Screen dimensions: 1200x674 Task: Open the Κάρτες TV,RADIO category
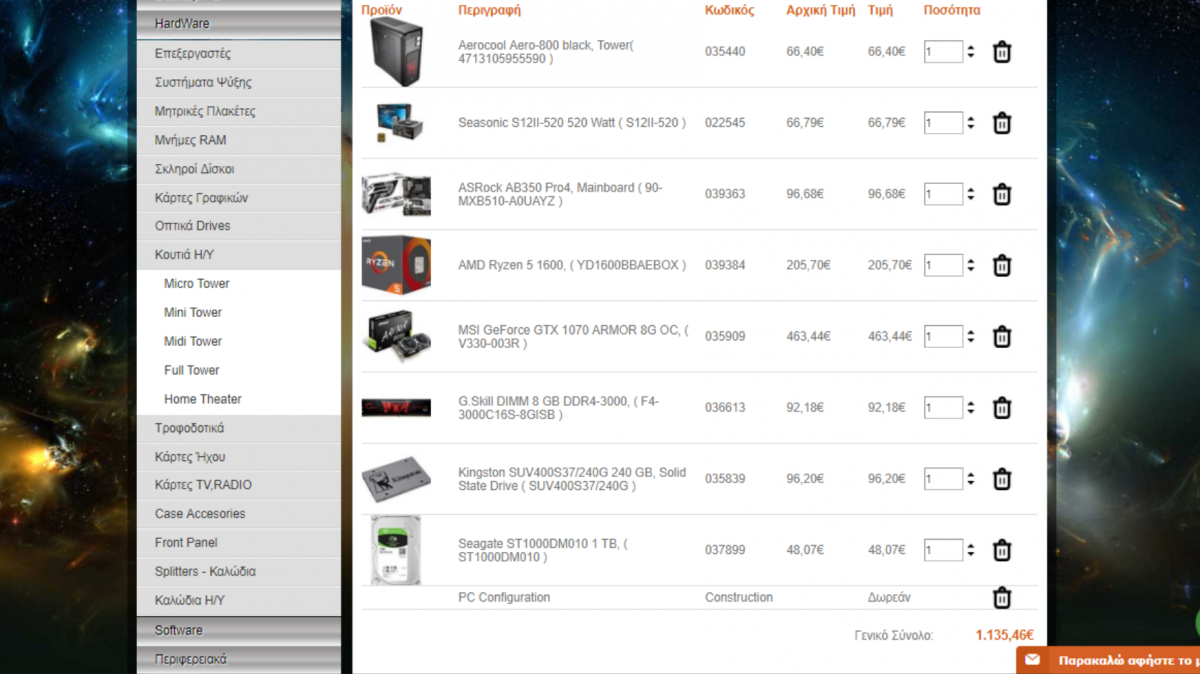(239, 485)
